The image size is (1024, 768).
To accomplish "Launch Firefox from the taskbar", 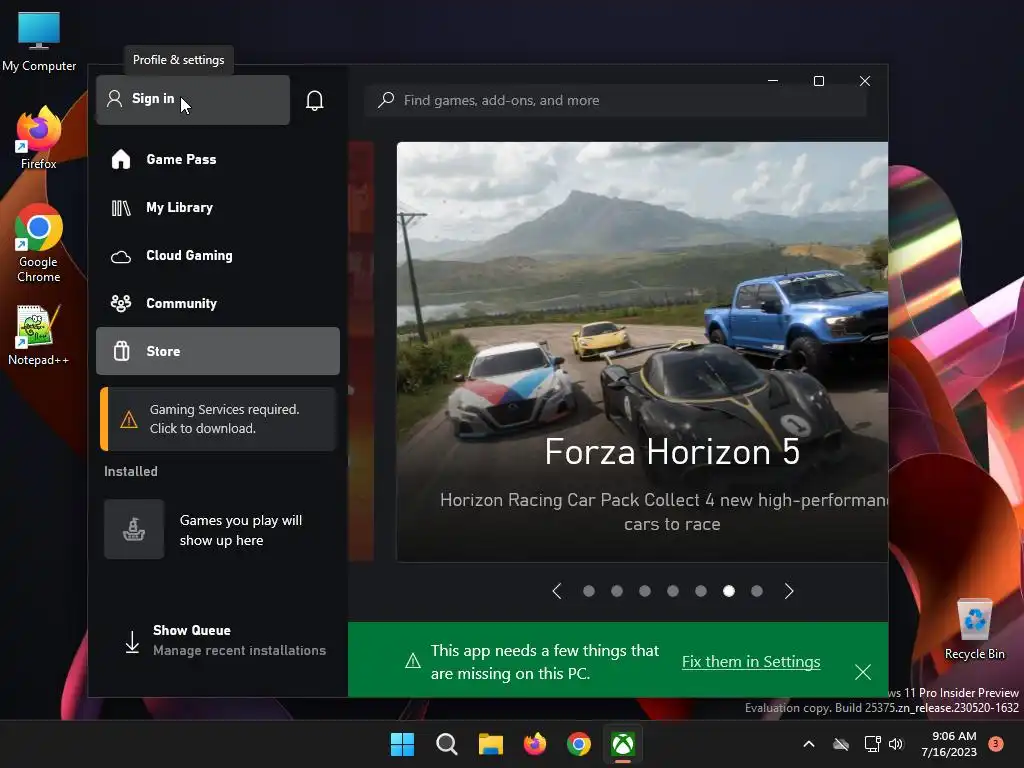I will coord(535,744).
